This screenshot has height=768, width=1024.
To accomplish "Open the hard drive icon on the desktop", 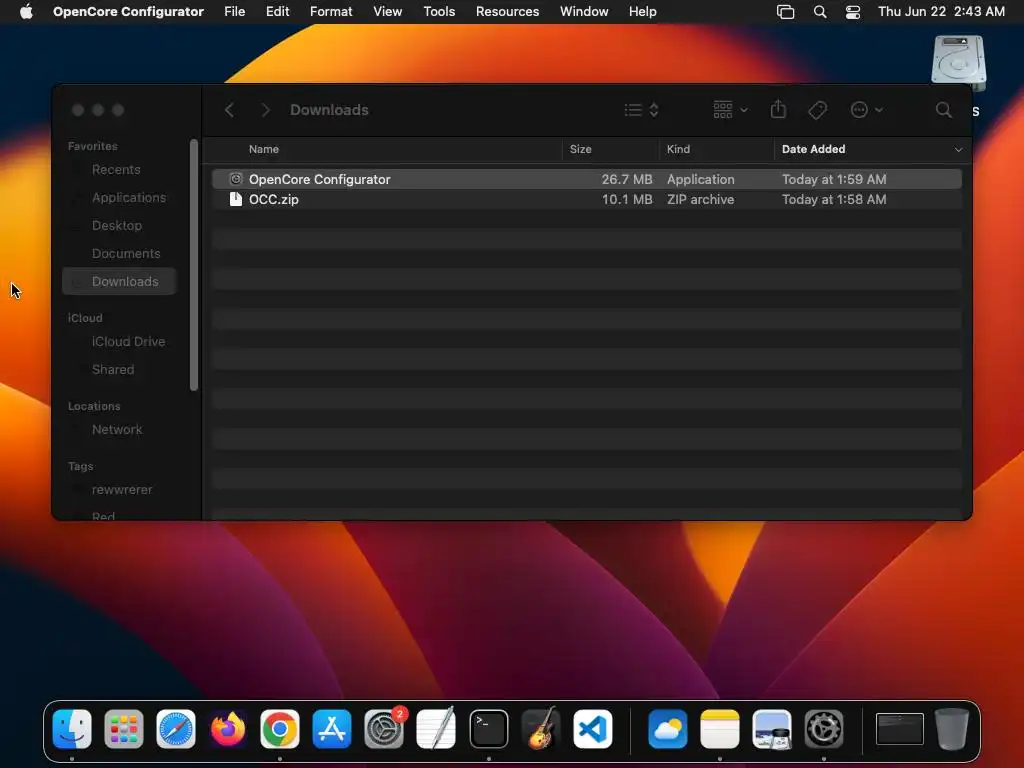I will point(958,63).
